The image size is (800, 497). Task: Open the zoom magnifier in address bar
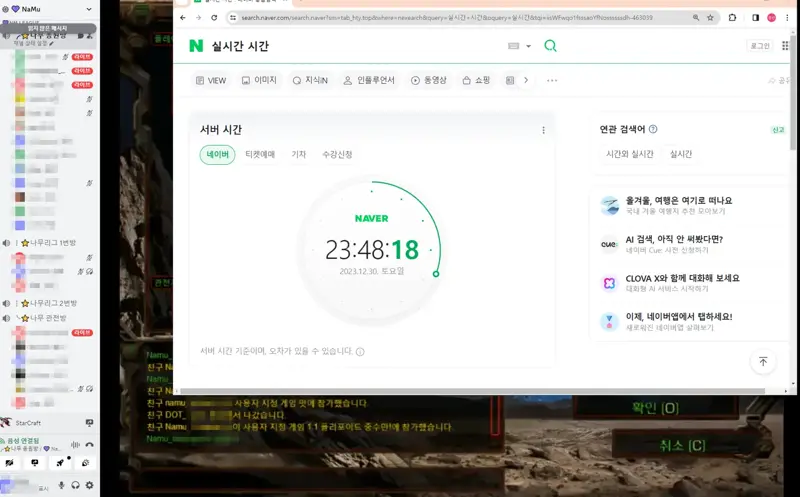696,17
